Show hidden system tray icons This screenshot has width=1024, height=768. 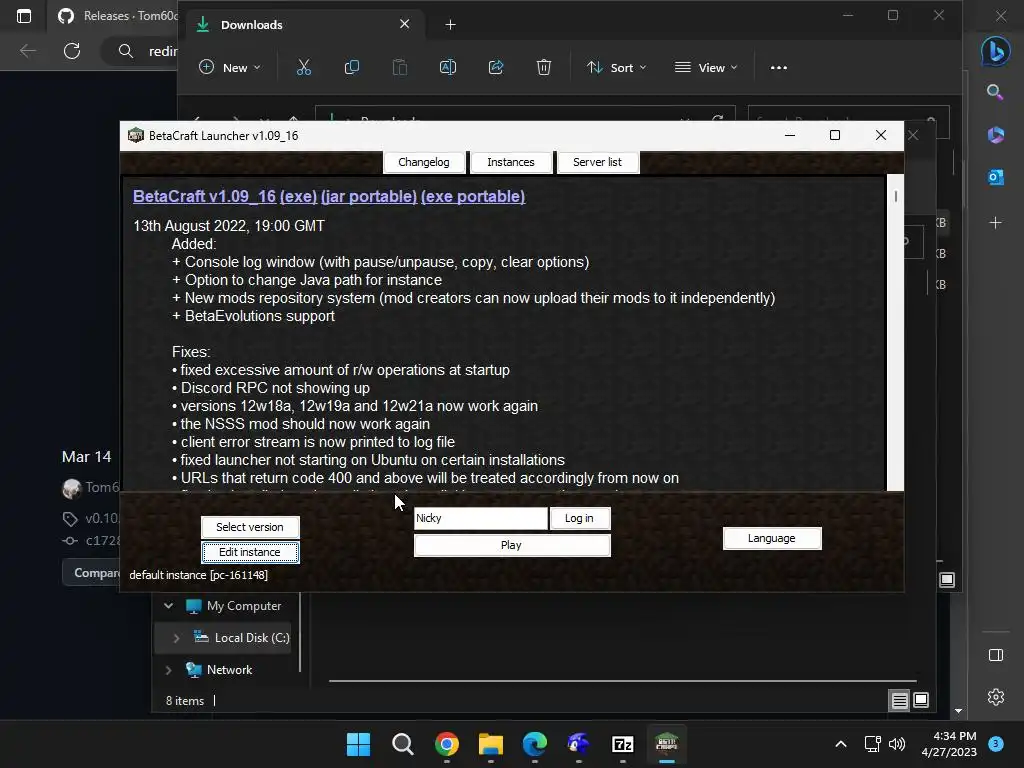(x=841, y=744)
